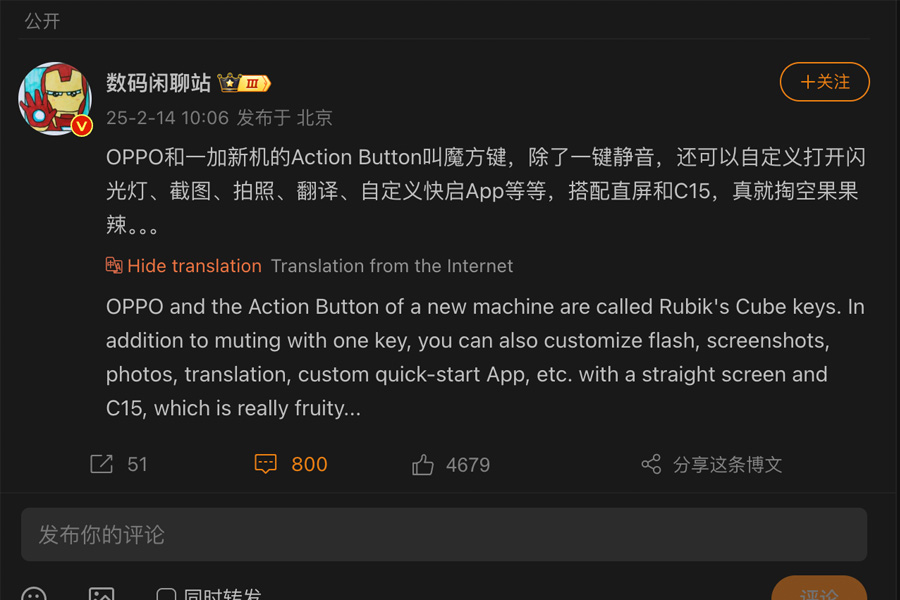Check the 同时转发 repost checkbox
Screen dimensions: 900x600
[165, 594]
